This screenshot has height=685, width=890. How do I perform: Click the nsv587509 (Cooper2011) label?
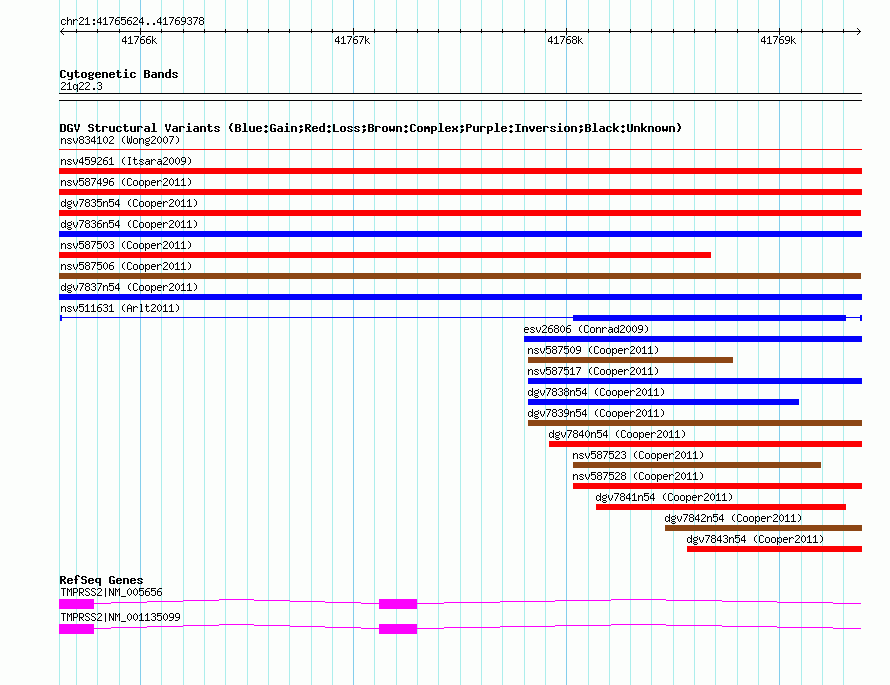tap(593, 350)
